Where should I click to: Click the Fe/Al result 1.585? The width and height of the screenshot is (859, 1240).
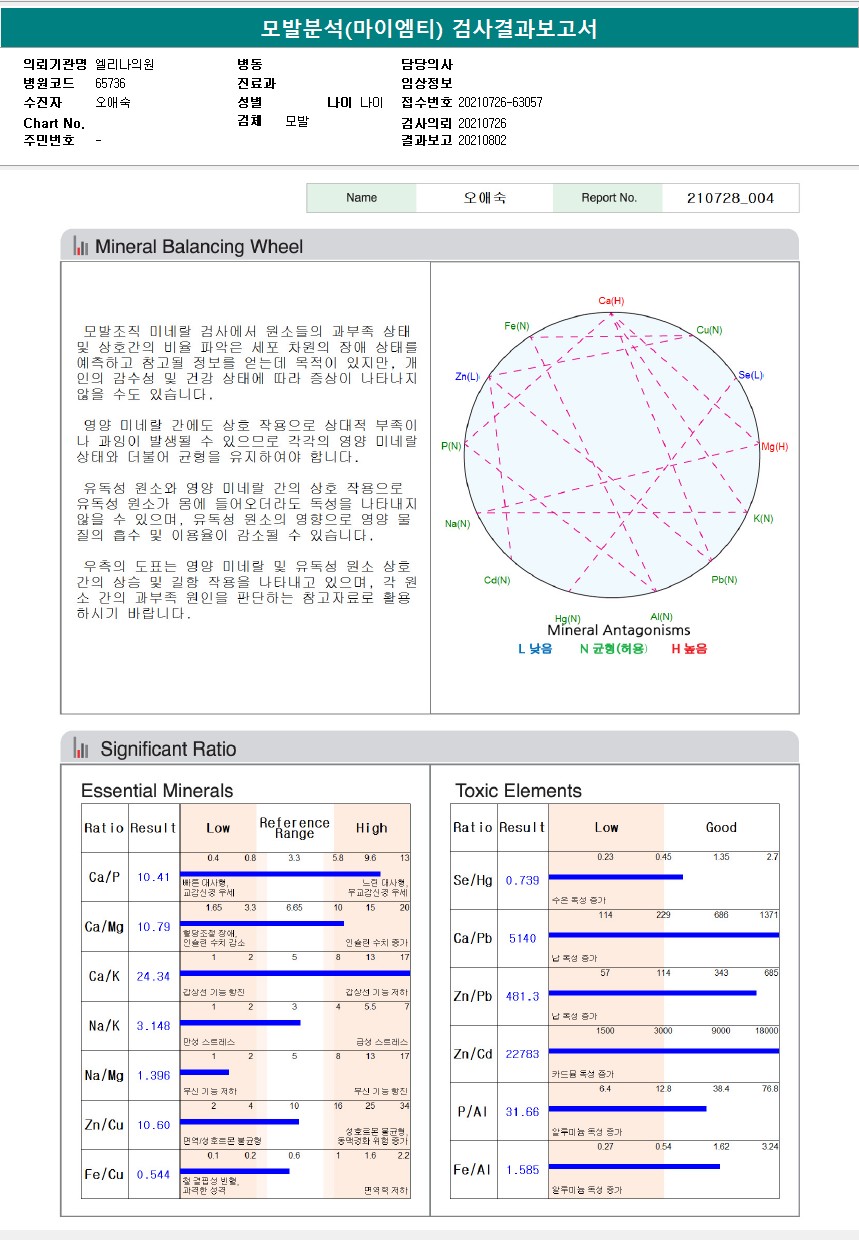pos(523,1170)
